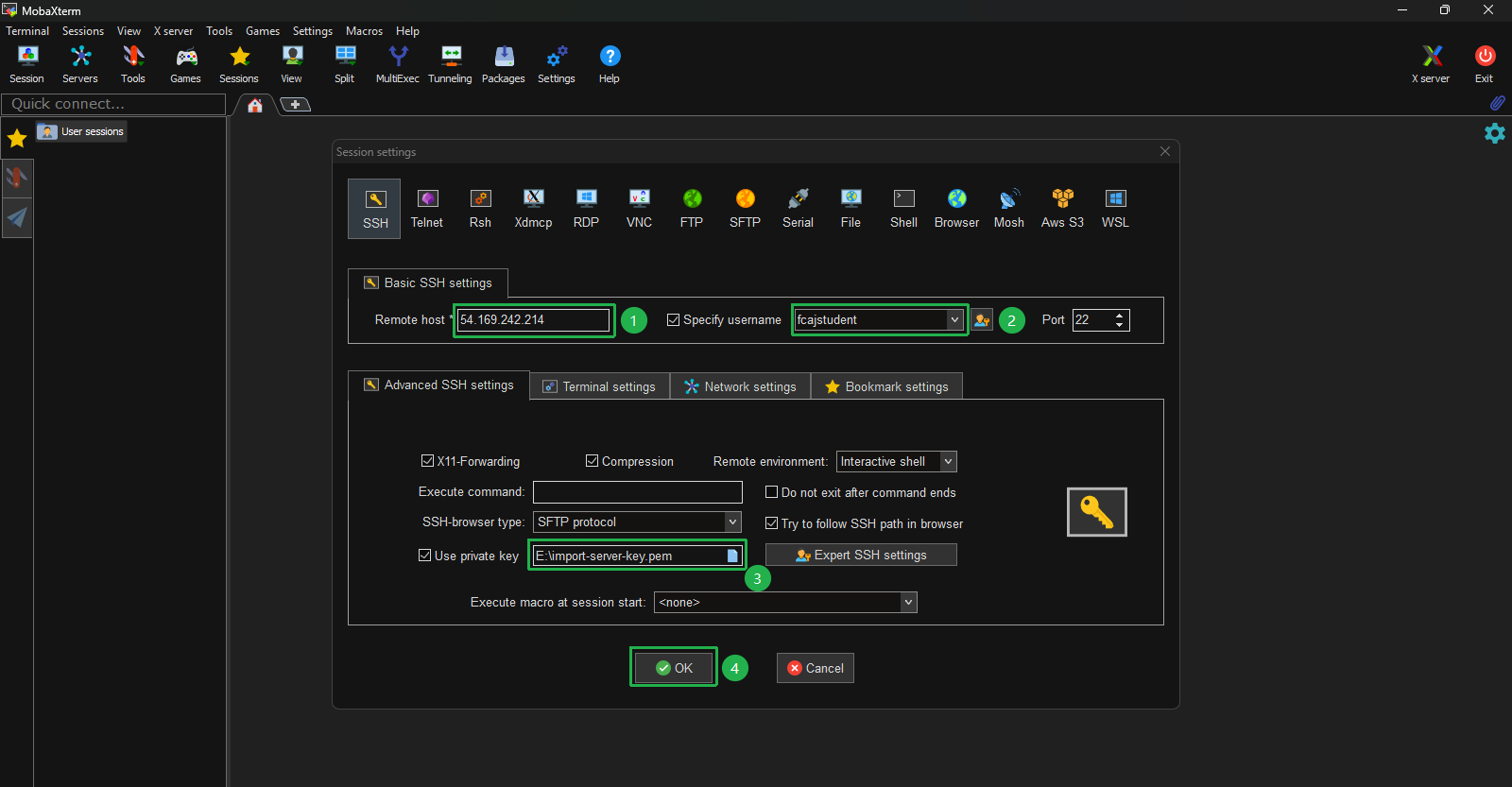Close the Session settings dialog
Viewport: 1512px width, 787px height.
click(1165, 151)
